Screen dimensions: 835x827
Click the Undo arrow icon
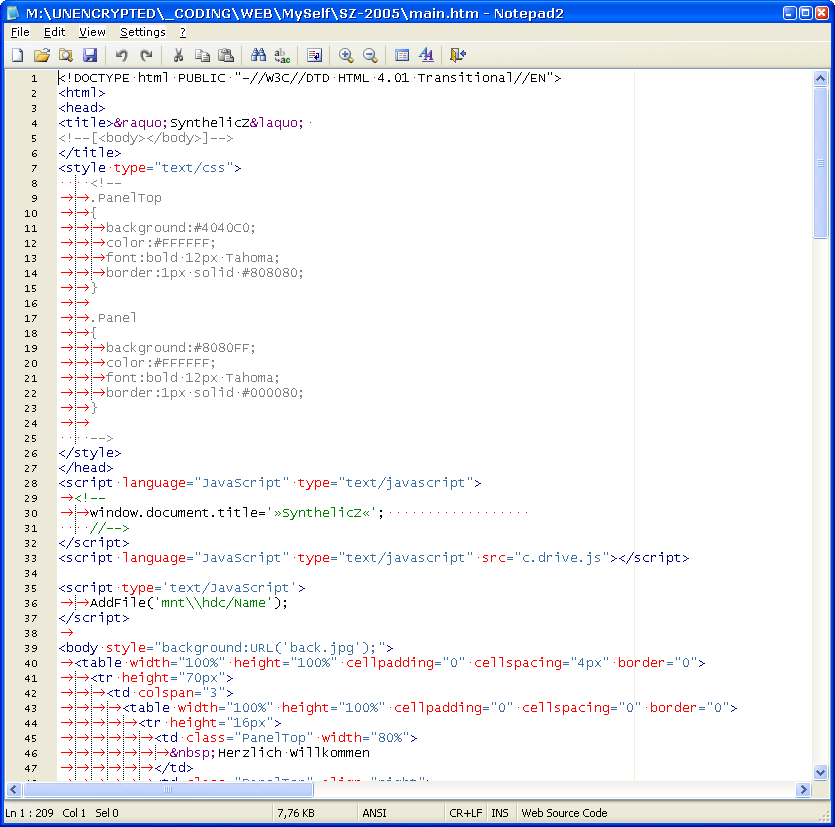point(121,55)
